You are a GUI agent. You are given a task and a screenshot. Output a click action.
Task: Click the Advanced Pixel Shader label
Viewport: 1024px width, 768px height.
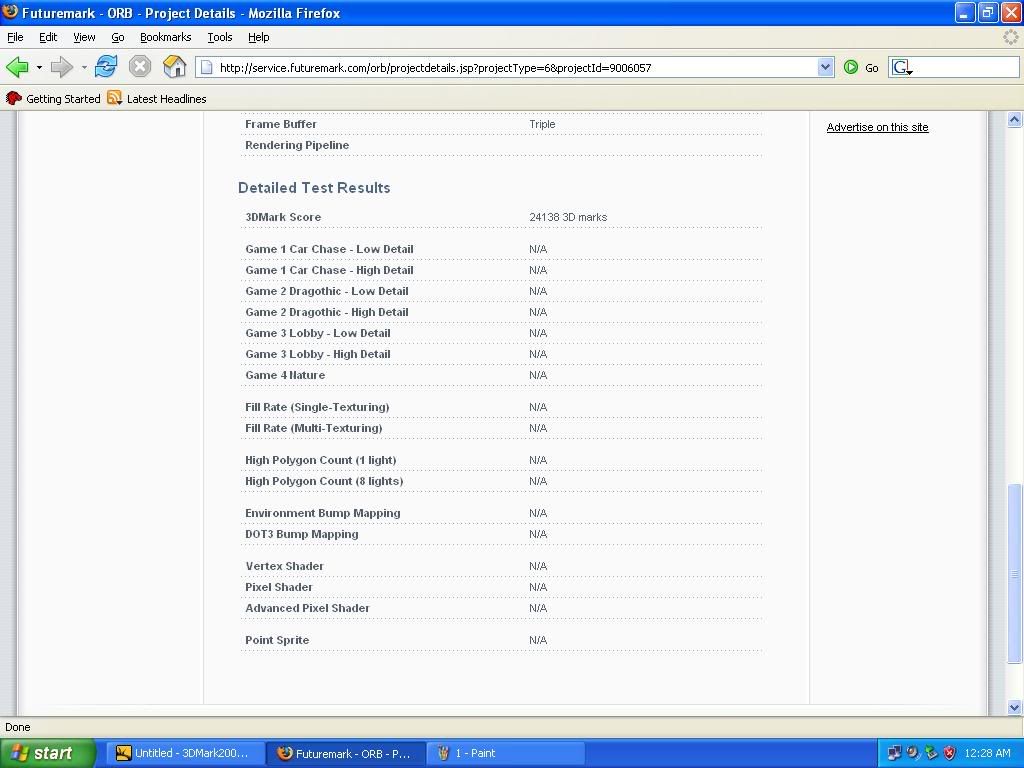click(x=307, y=607)
